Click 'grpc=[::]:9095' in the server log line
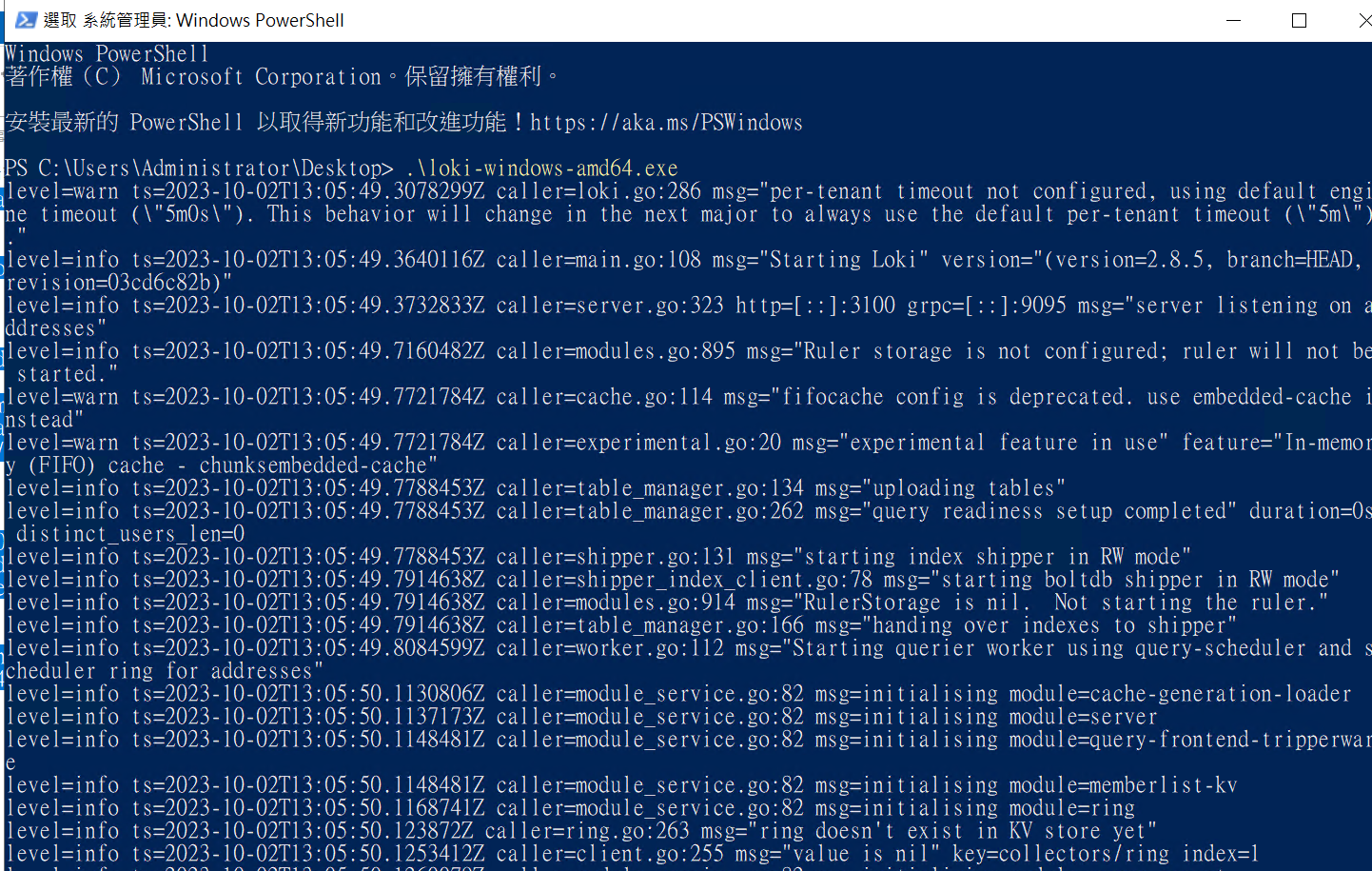 click(x=987, y=306)
